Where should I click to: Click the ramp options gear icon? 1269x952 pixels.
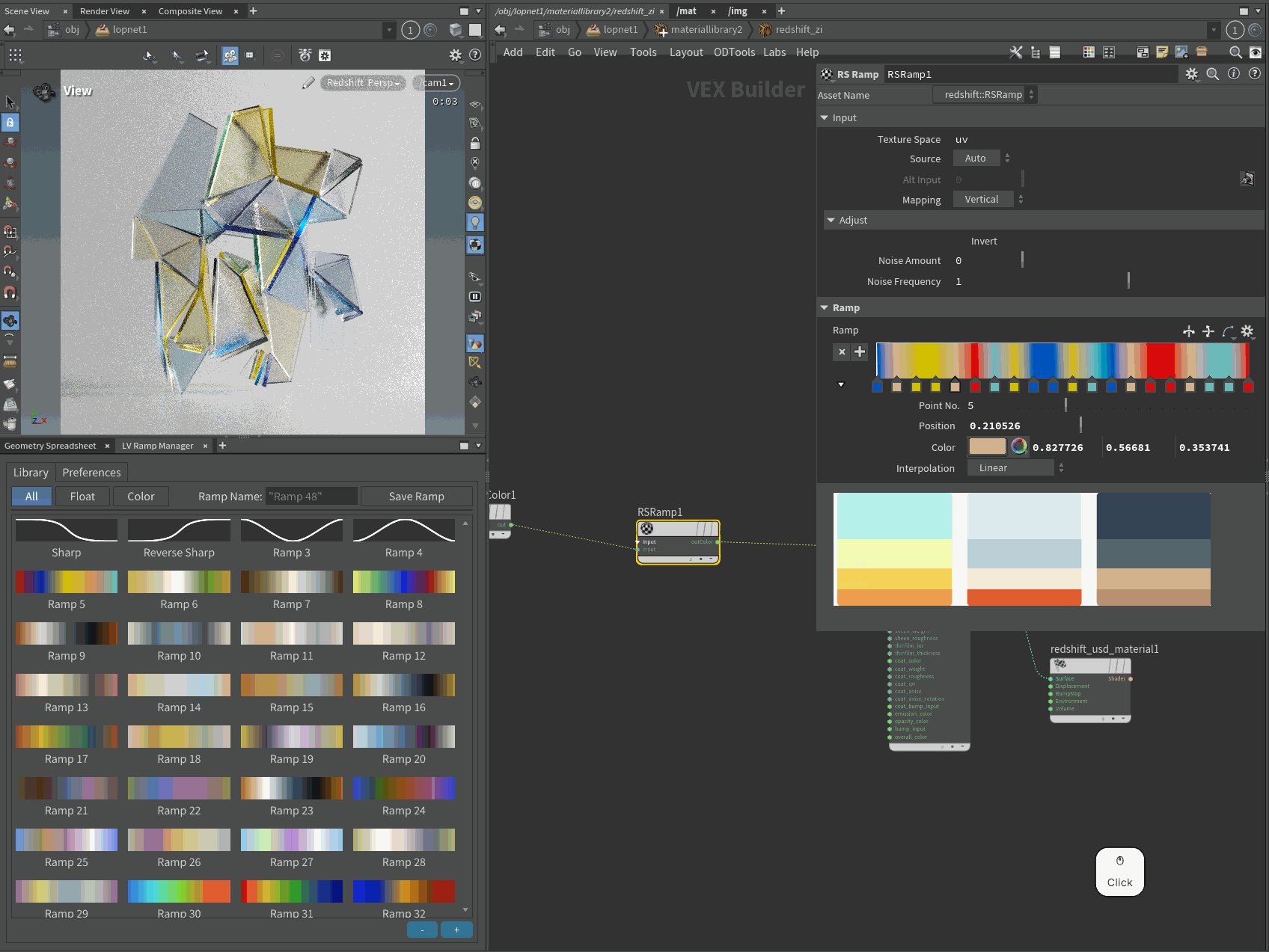[x=1247, y=331]
